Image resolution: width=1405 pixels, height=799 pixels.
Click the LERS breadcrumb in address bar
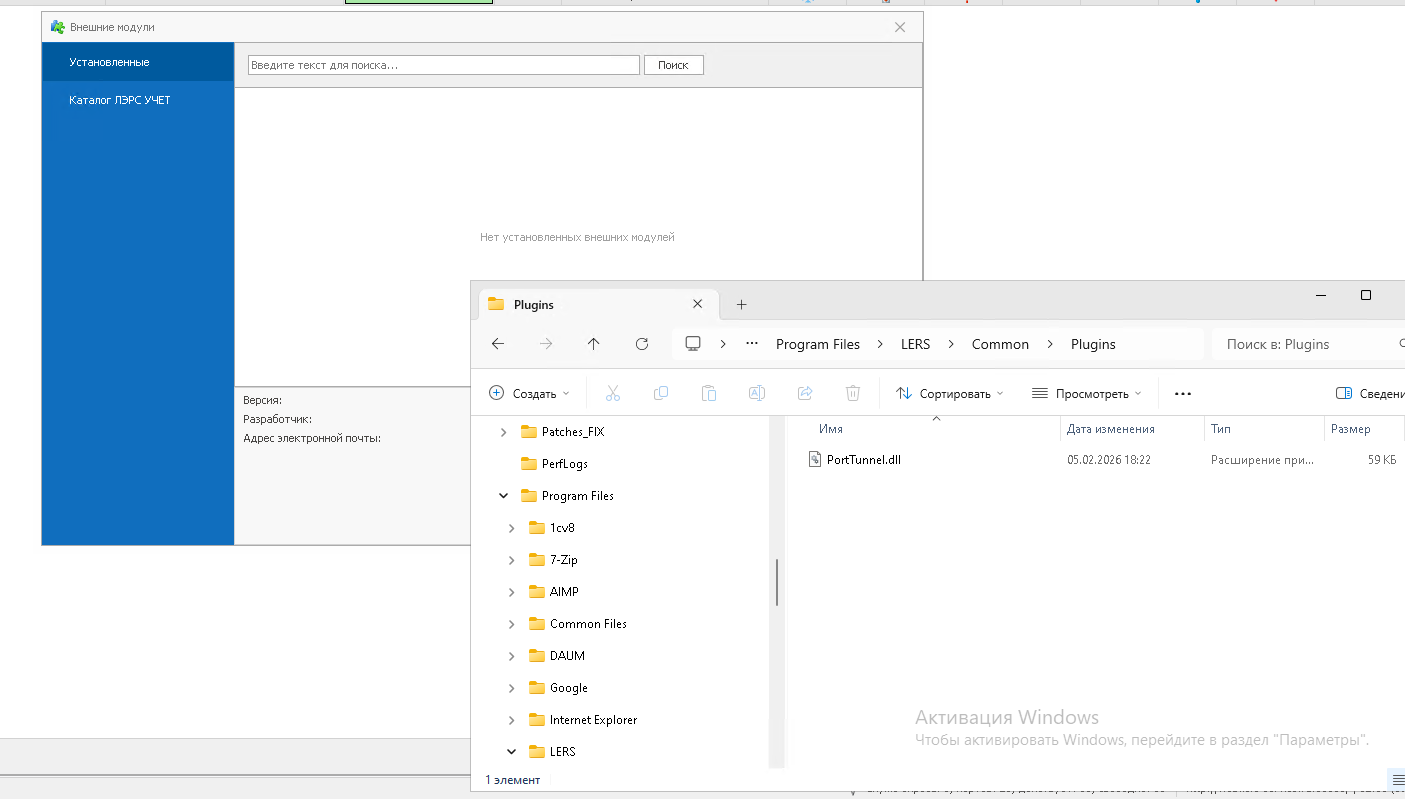915,344
